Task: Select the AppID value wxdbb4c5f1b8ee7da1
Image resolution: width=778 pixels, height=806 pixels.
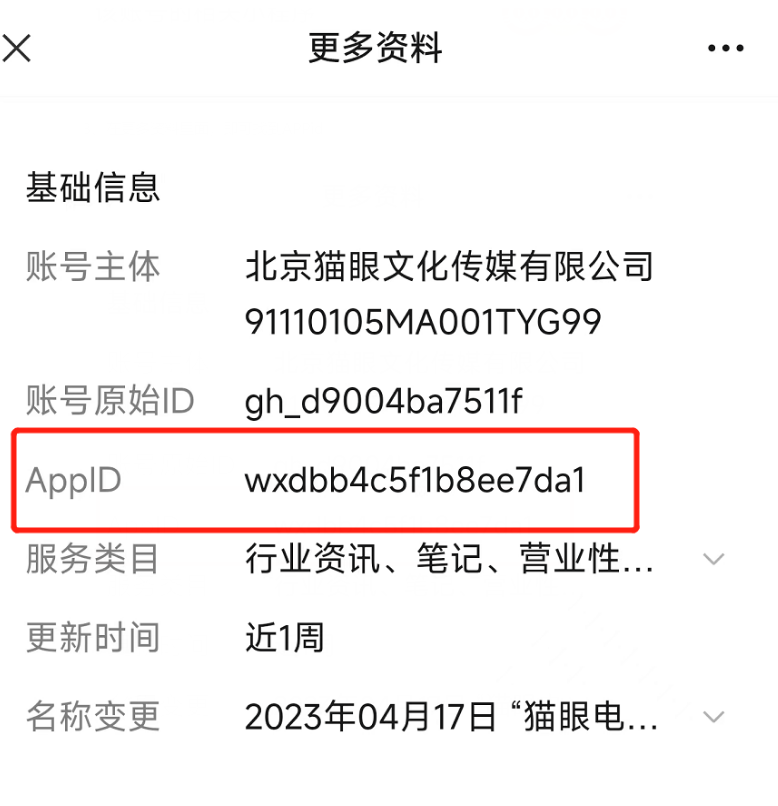Action: point(415,480)
